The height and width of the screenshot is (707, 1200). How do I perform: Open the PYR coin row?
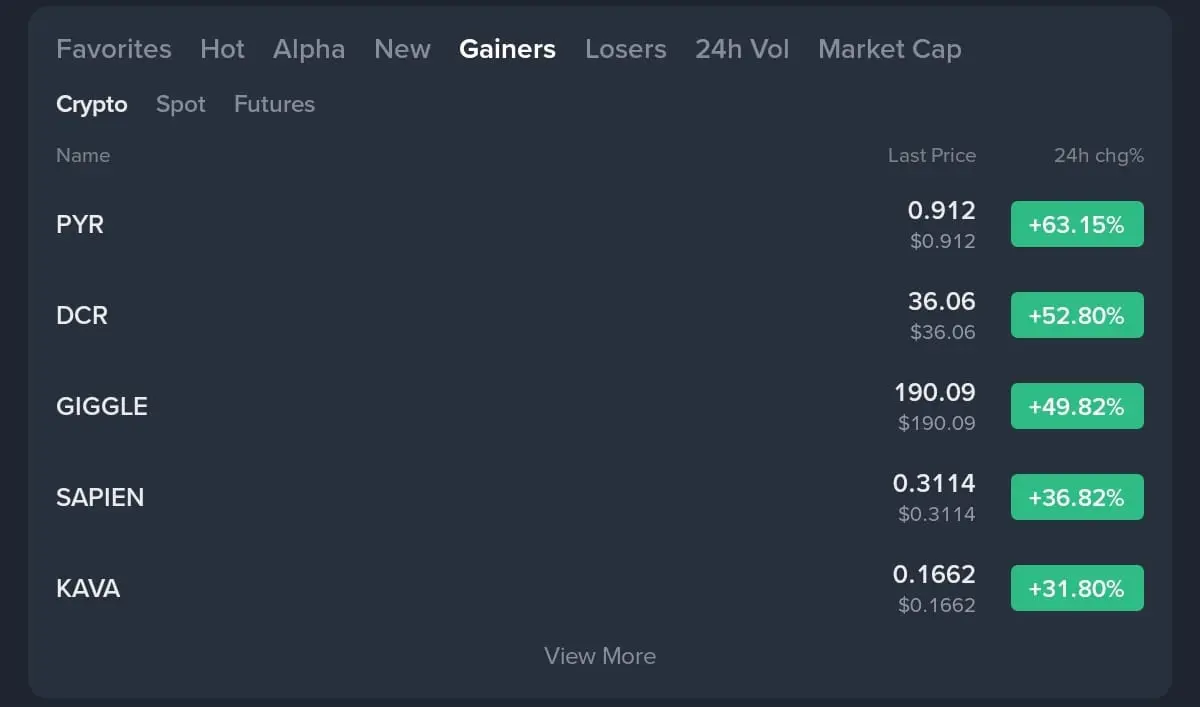80,224
